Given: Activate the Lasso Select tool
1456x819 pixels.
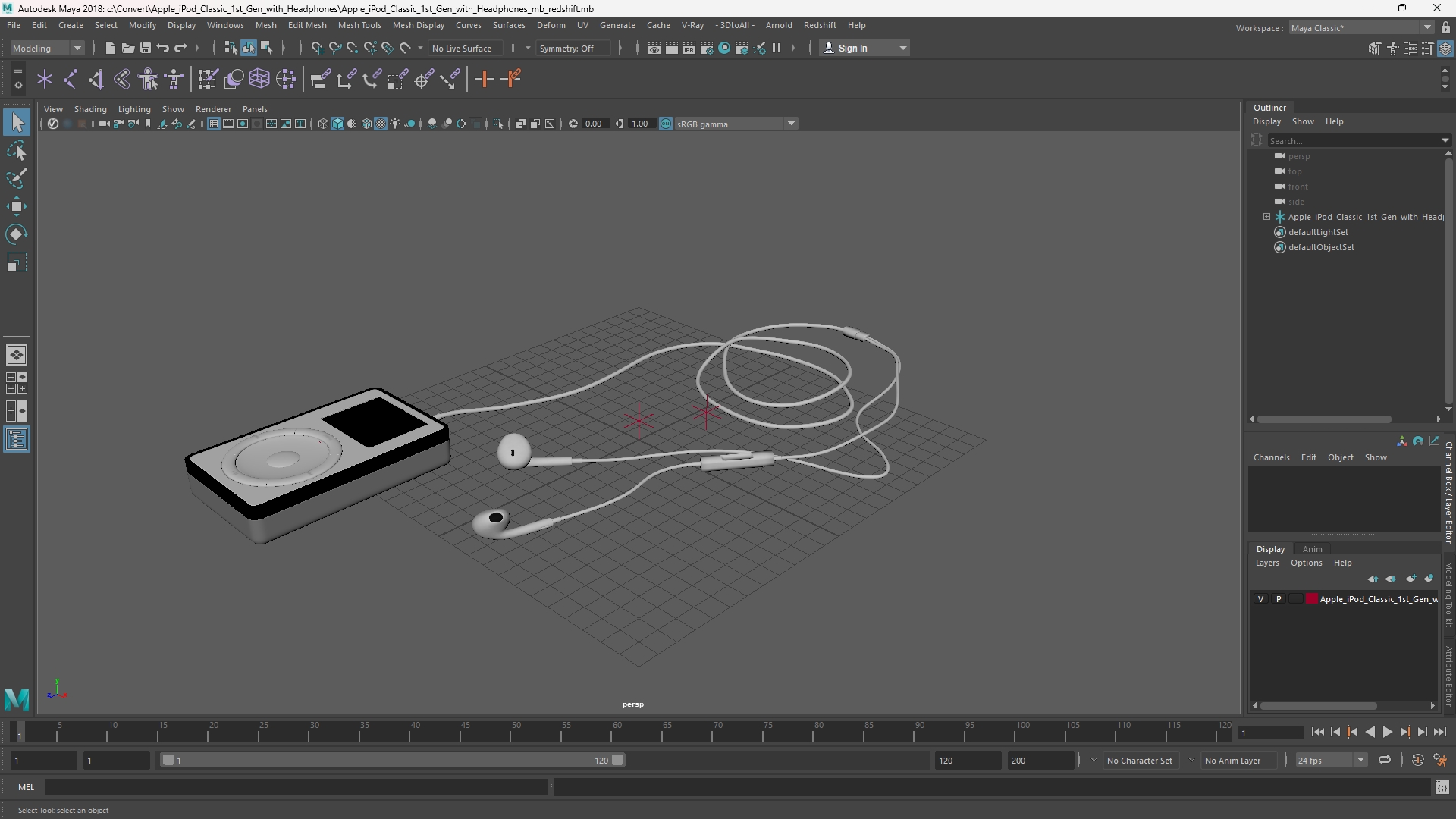Looking at the screenshot, I should (17, 151).
